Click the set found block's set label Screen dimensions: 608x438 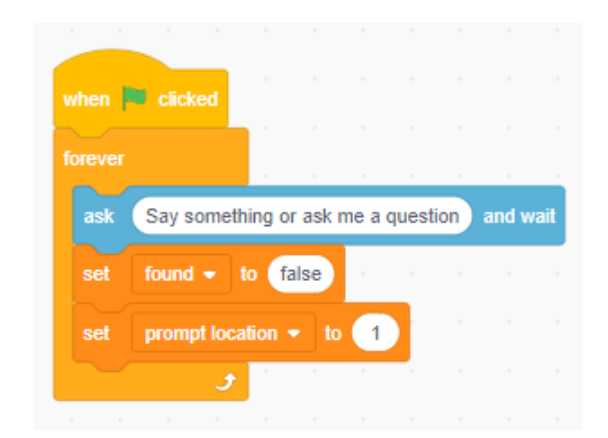coord(96,274)
